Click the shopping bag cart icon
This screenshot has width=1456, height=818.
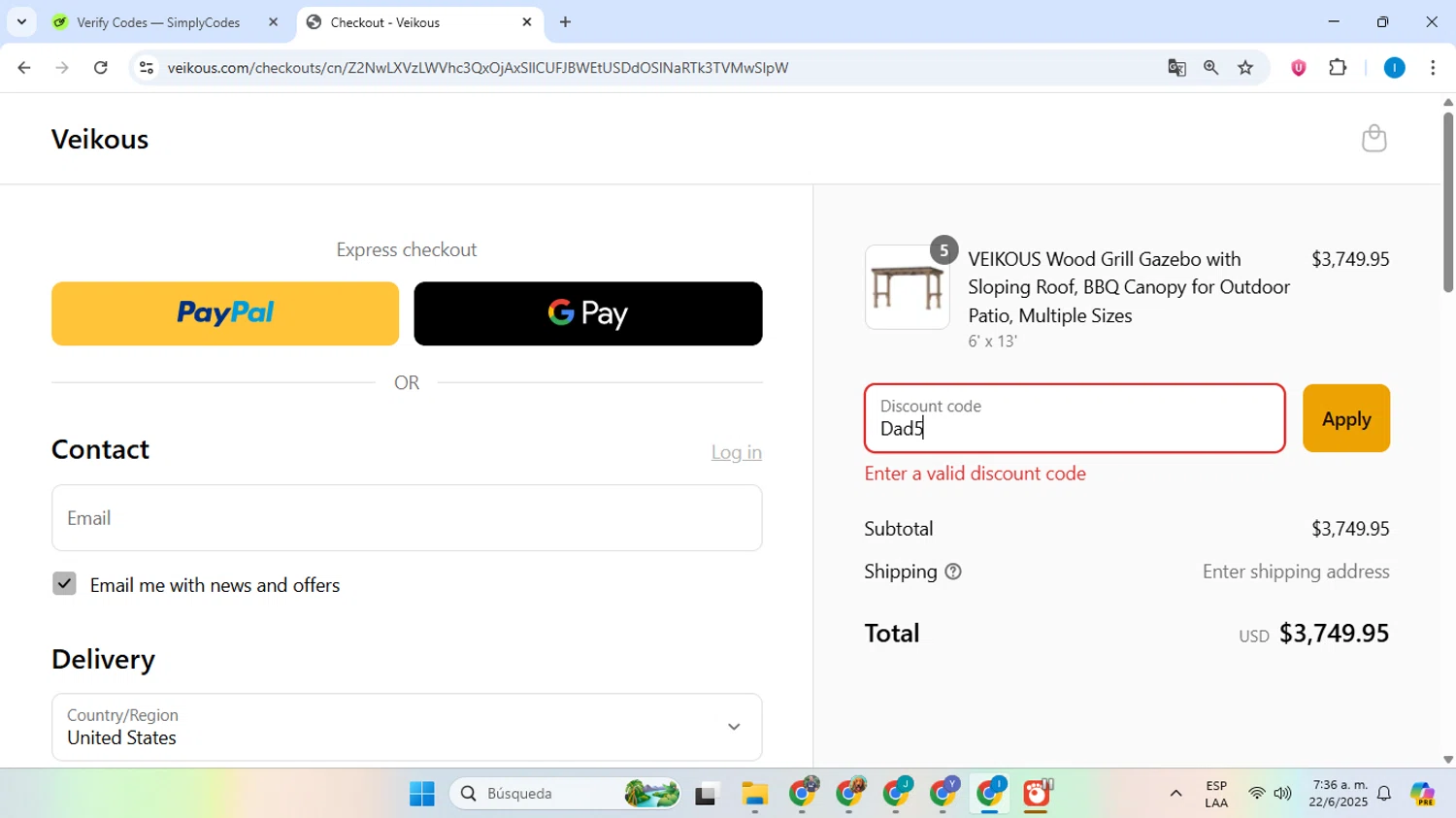click(x=1373, y=139)
